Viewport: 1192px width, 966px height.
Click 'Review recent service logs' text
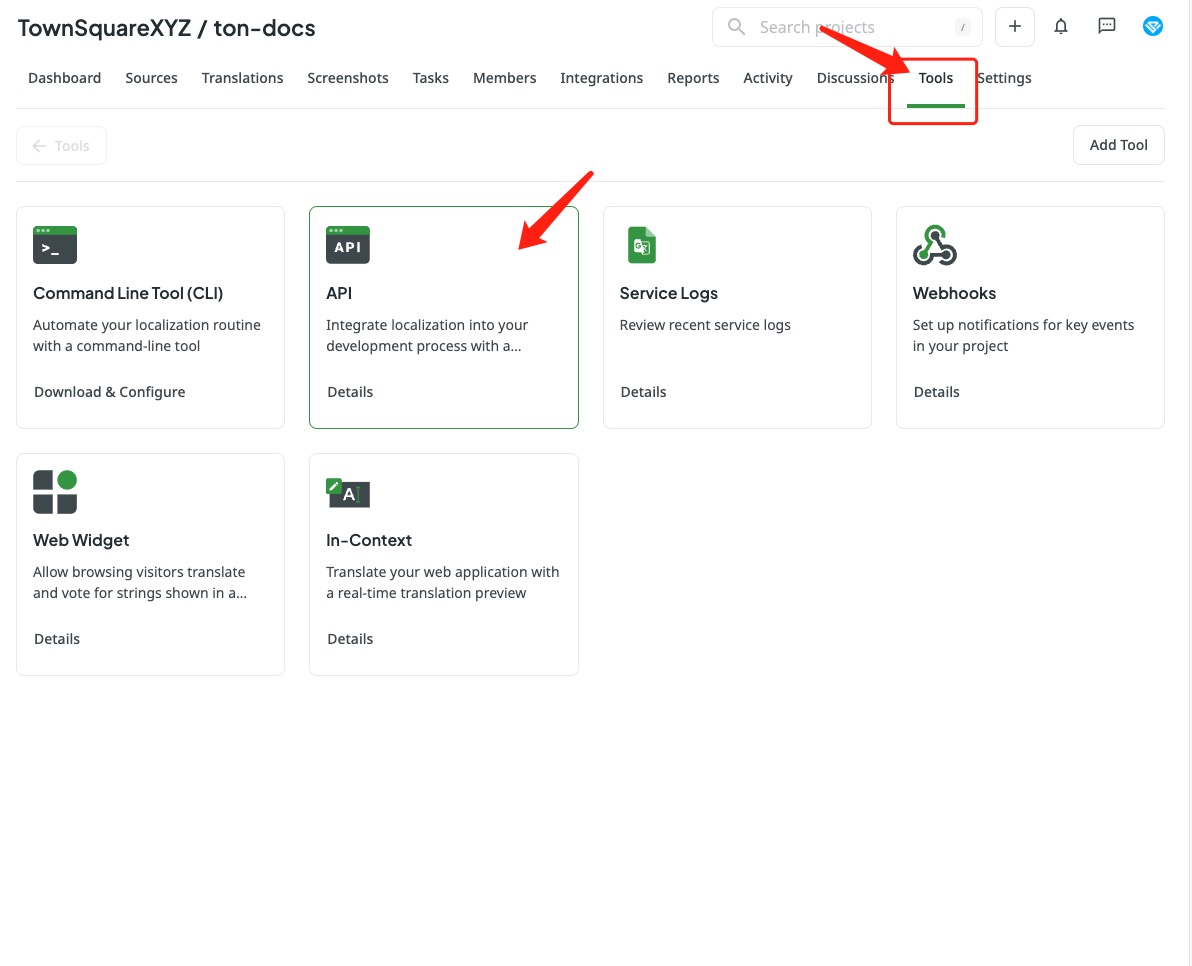(x=705, y=325)
